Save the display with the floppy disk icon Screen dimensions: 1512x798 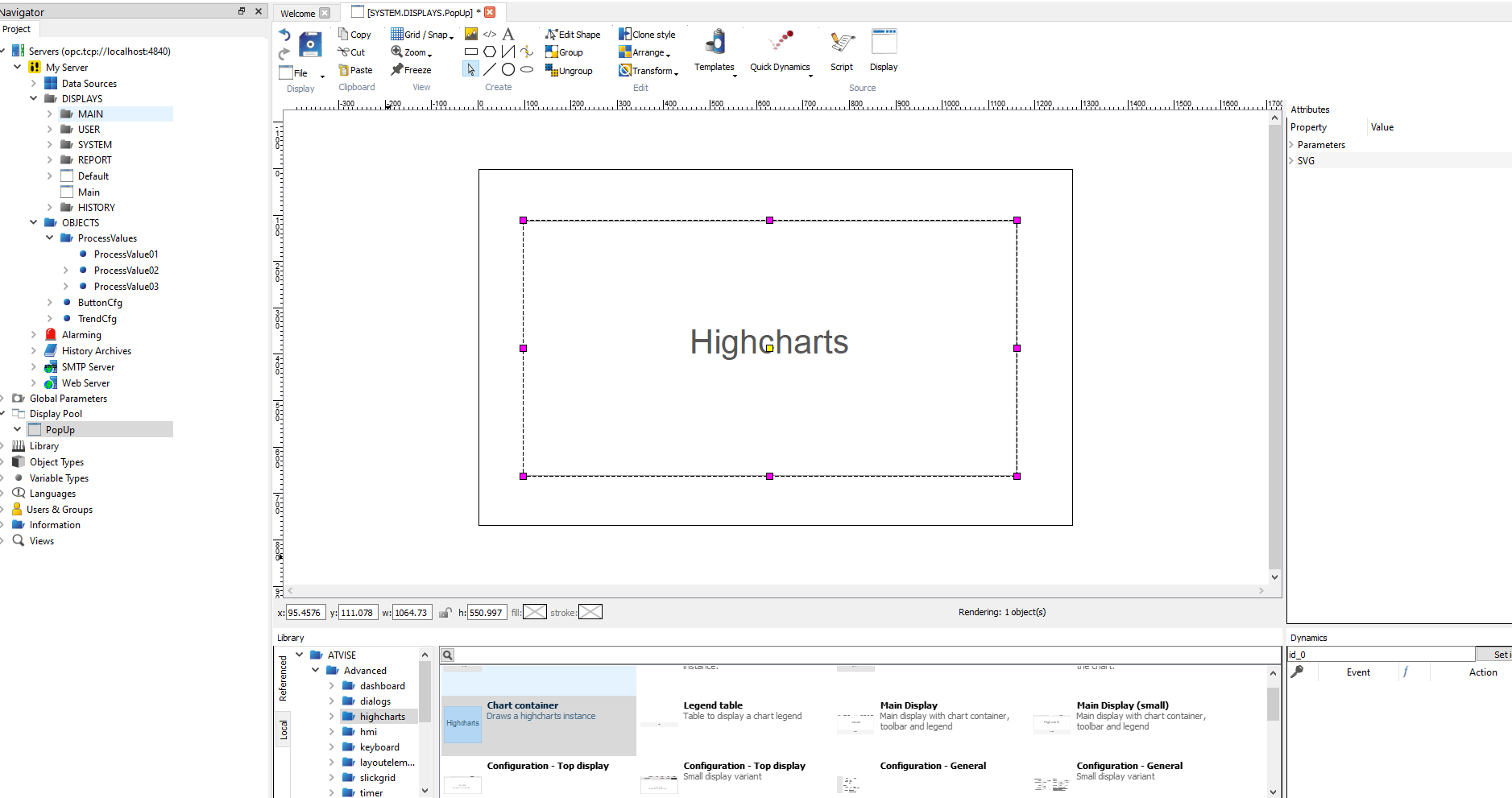tap(310, 43)
